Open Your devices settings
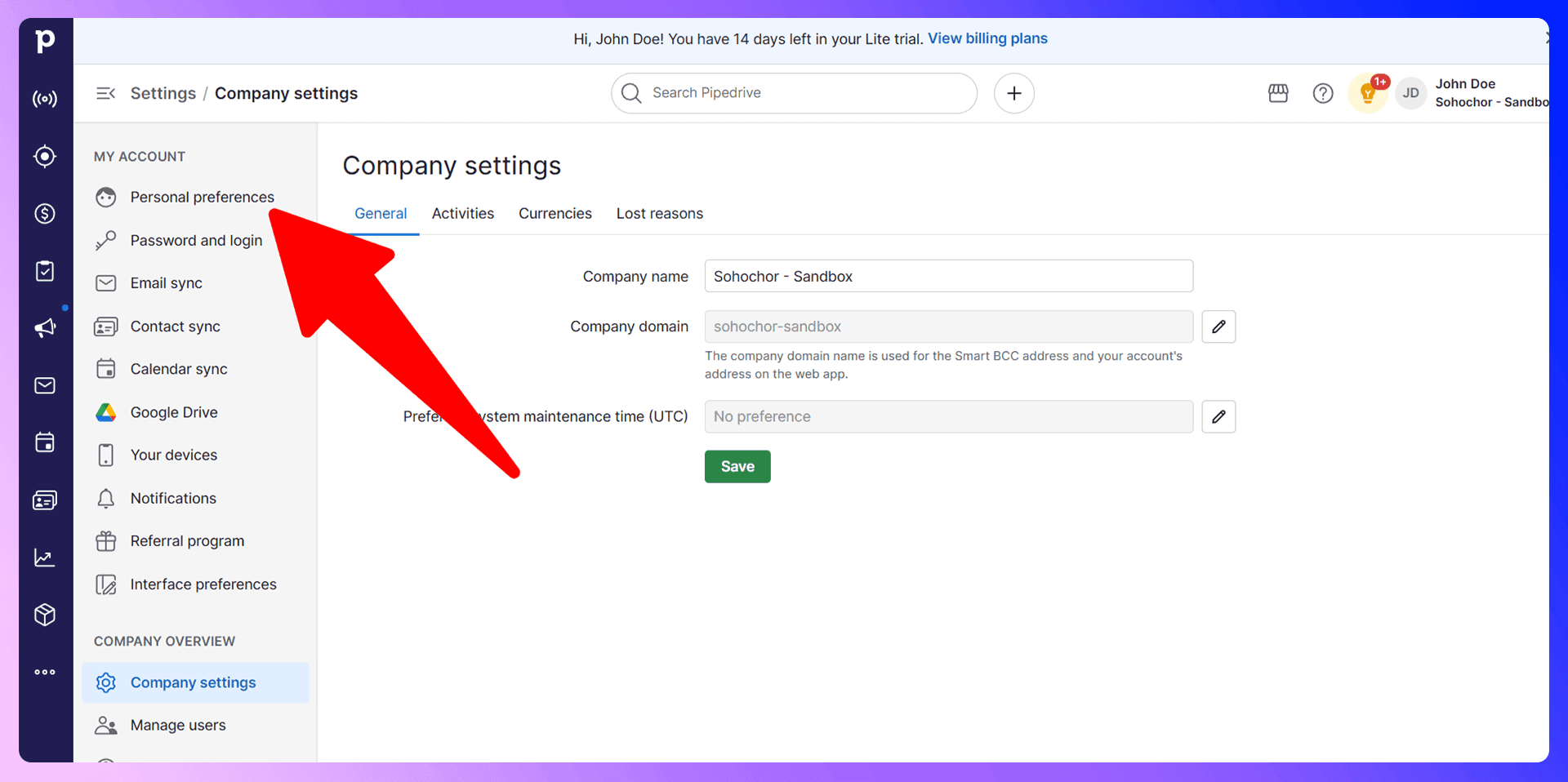This screenshot has width=1568, height=782. tap(196, 455)
